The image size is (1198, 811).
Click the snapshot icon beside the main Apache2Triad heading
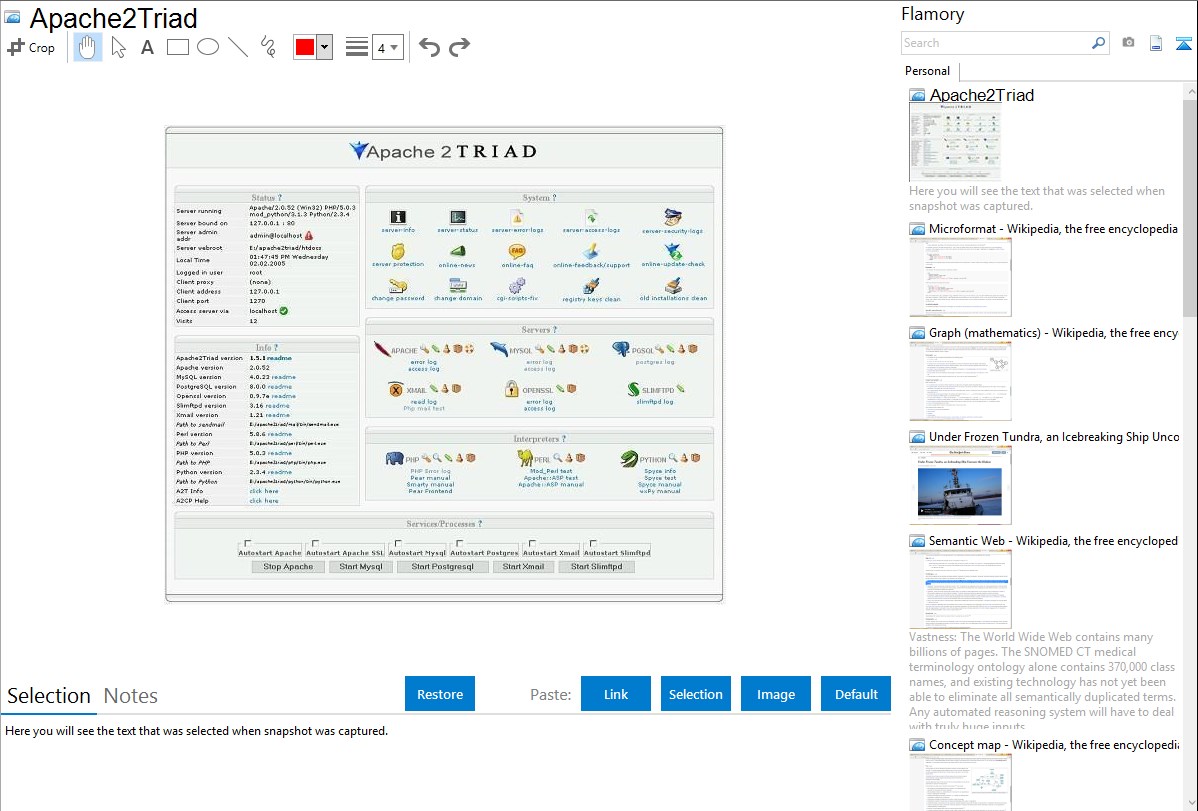click(12, 18)
